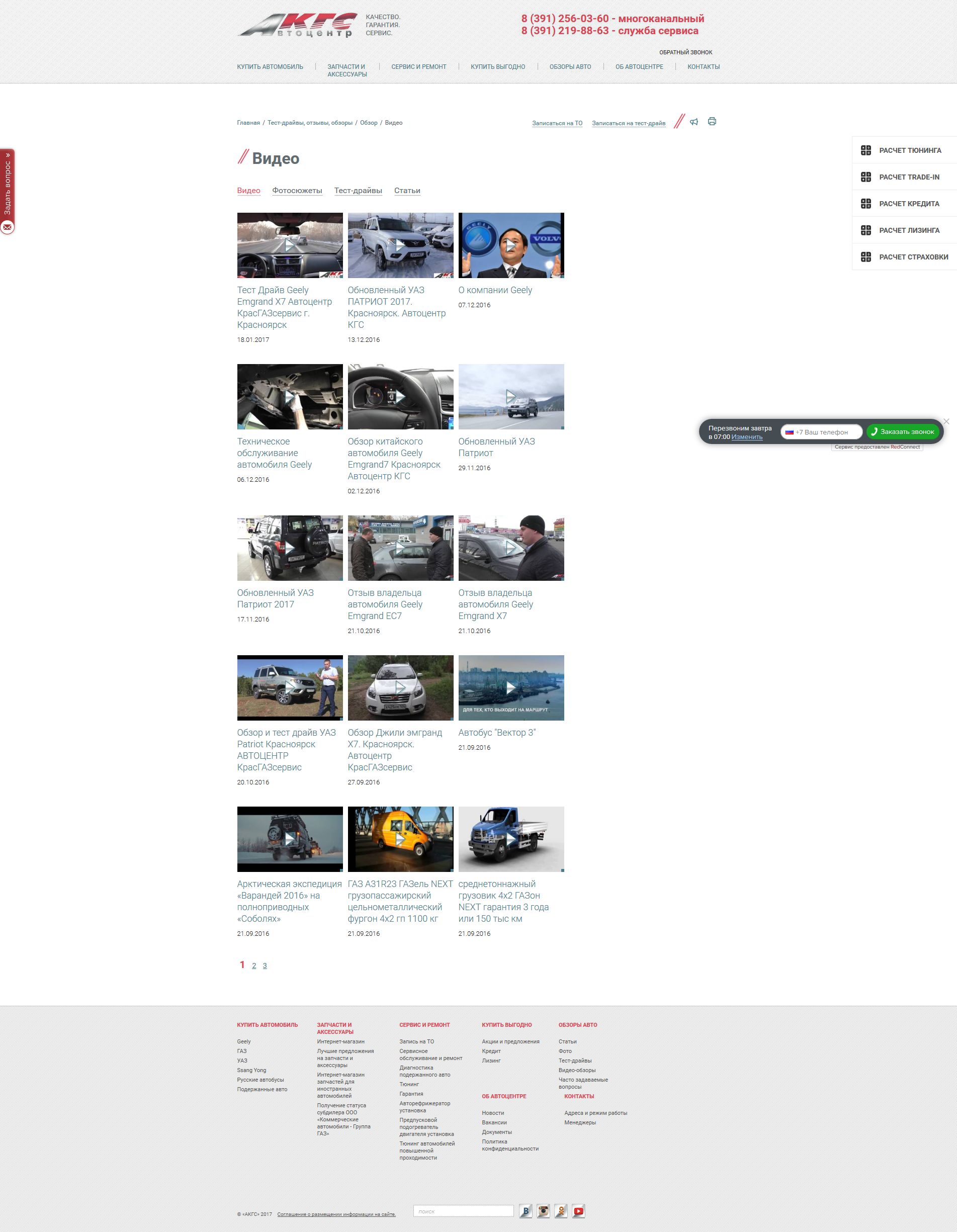Open the Instagram icon in footer
Viewport: 957px width, 1232px height.
point(544,1210)
